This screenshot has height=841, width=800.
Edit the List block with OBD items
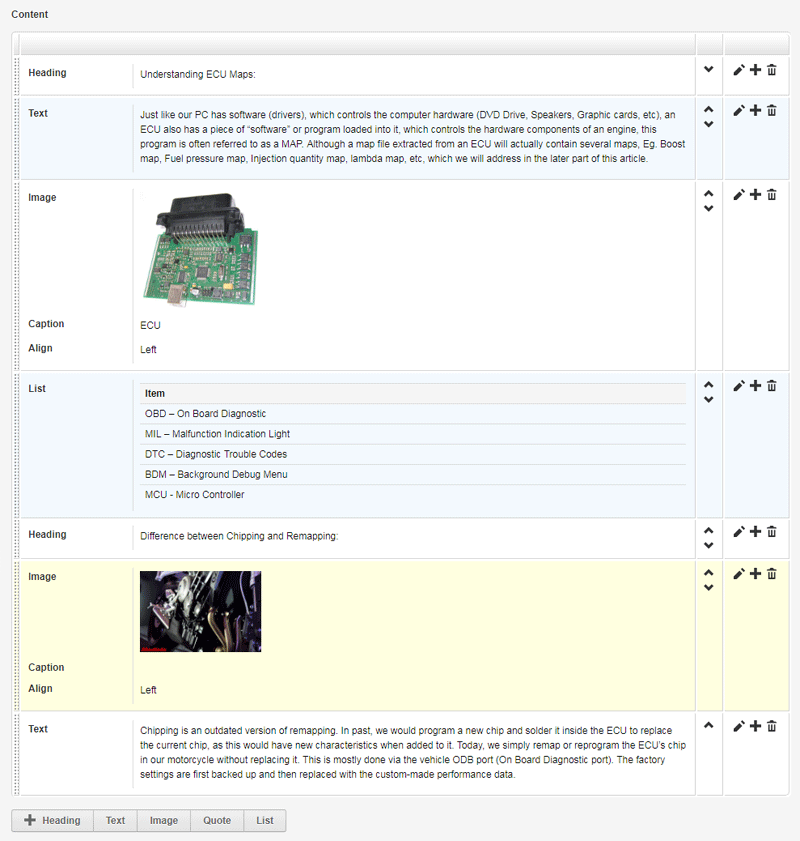(x=739, y=386)
